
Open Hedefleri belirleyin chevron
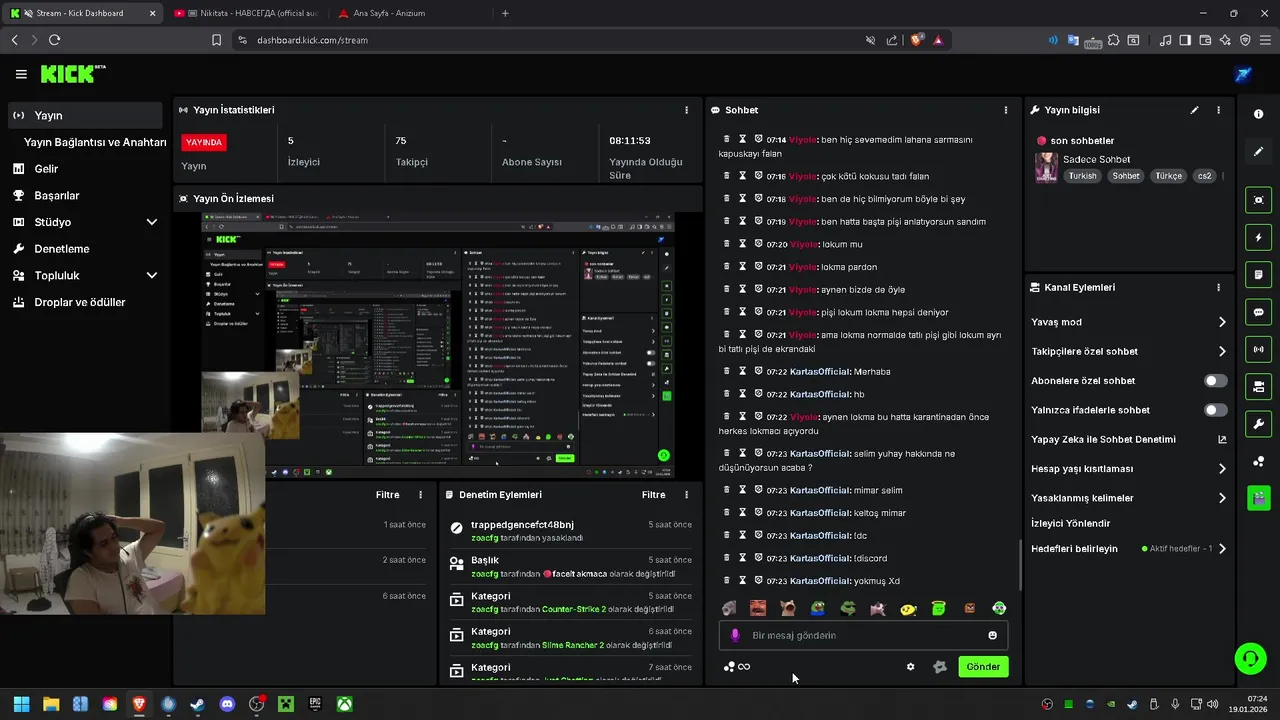[x=1222, y=549]
